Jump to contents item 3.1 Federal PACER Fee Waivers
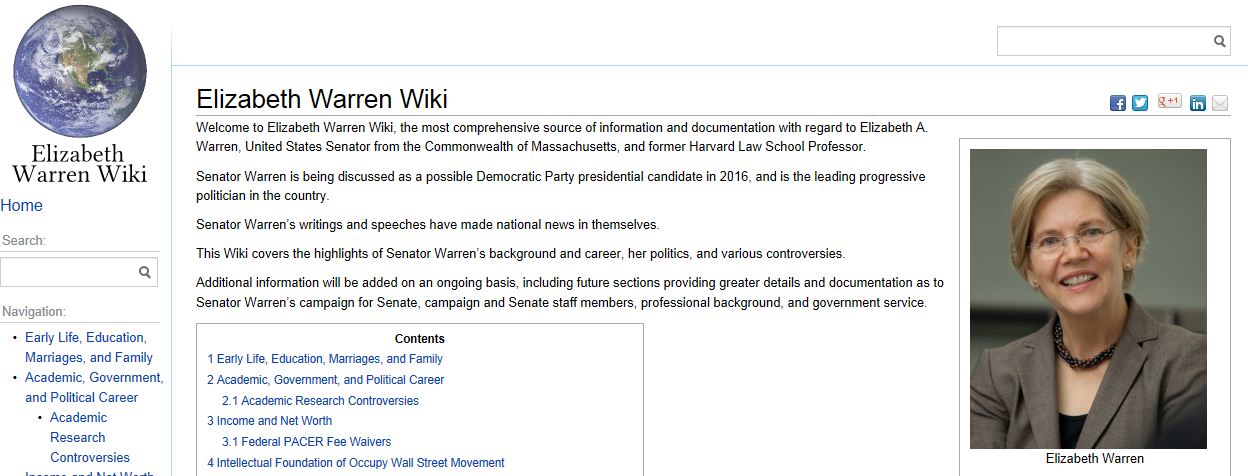 coord(306,442)
